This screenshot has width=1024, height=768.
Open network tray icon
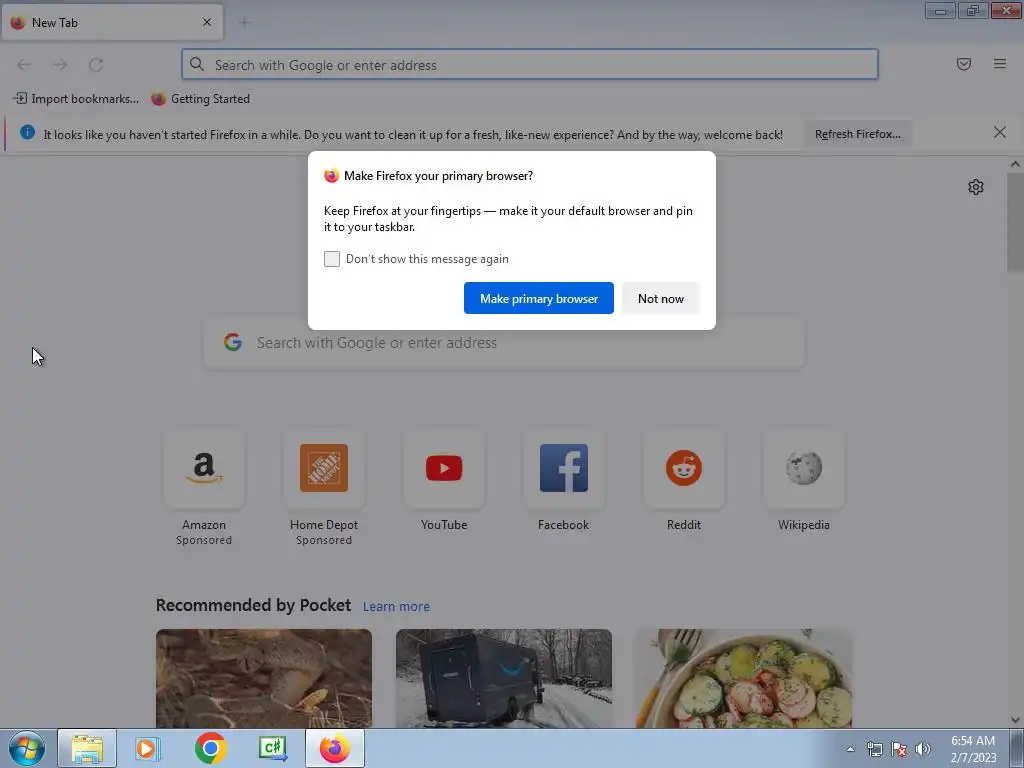pyautogui.click(x=874, y=749)
